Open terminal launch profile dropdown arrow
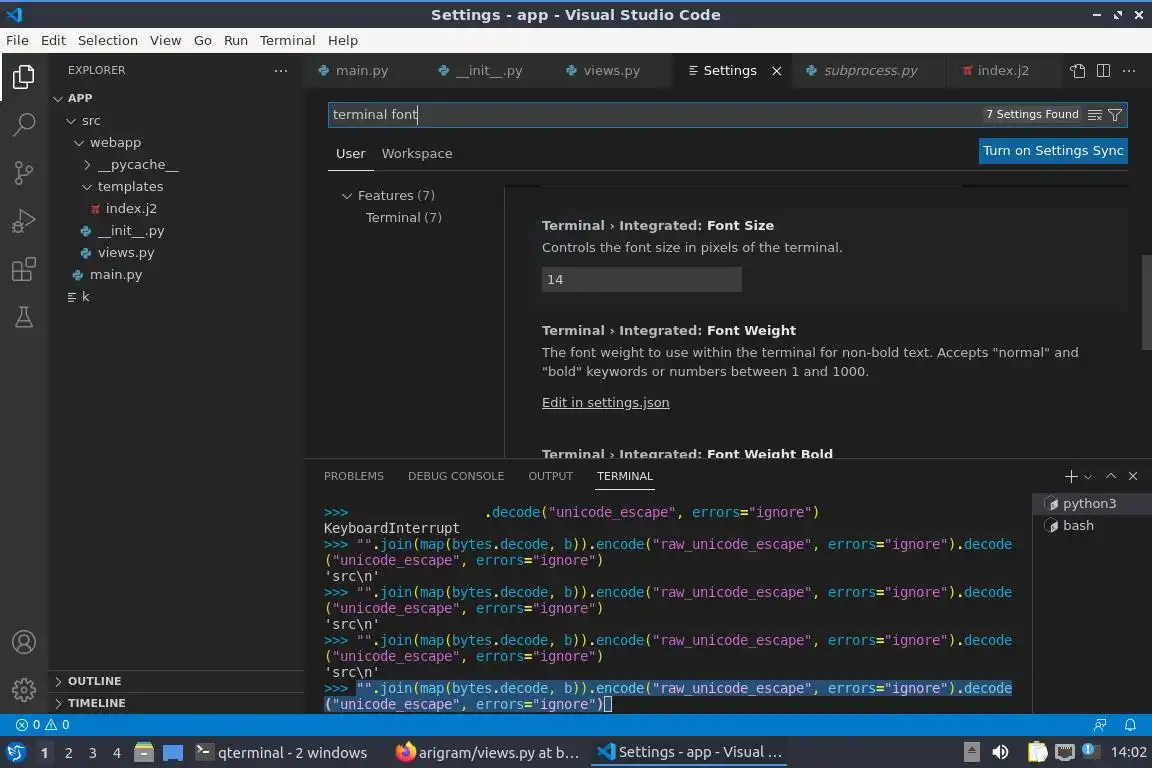The width and height of the screenshot is (1152, 768). coord(1088,477)
